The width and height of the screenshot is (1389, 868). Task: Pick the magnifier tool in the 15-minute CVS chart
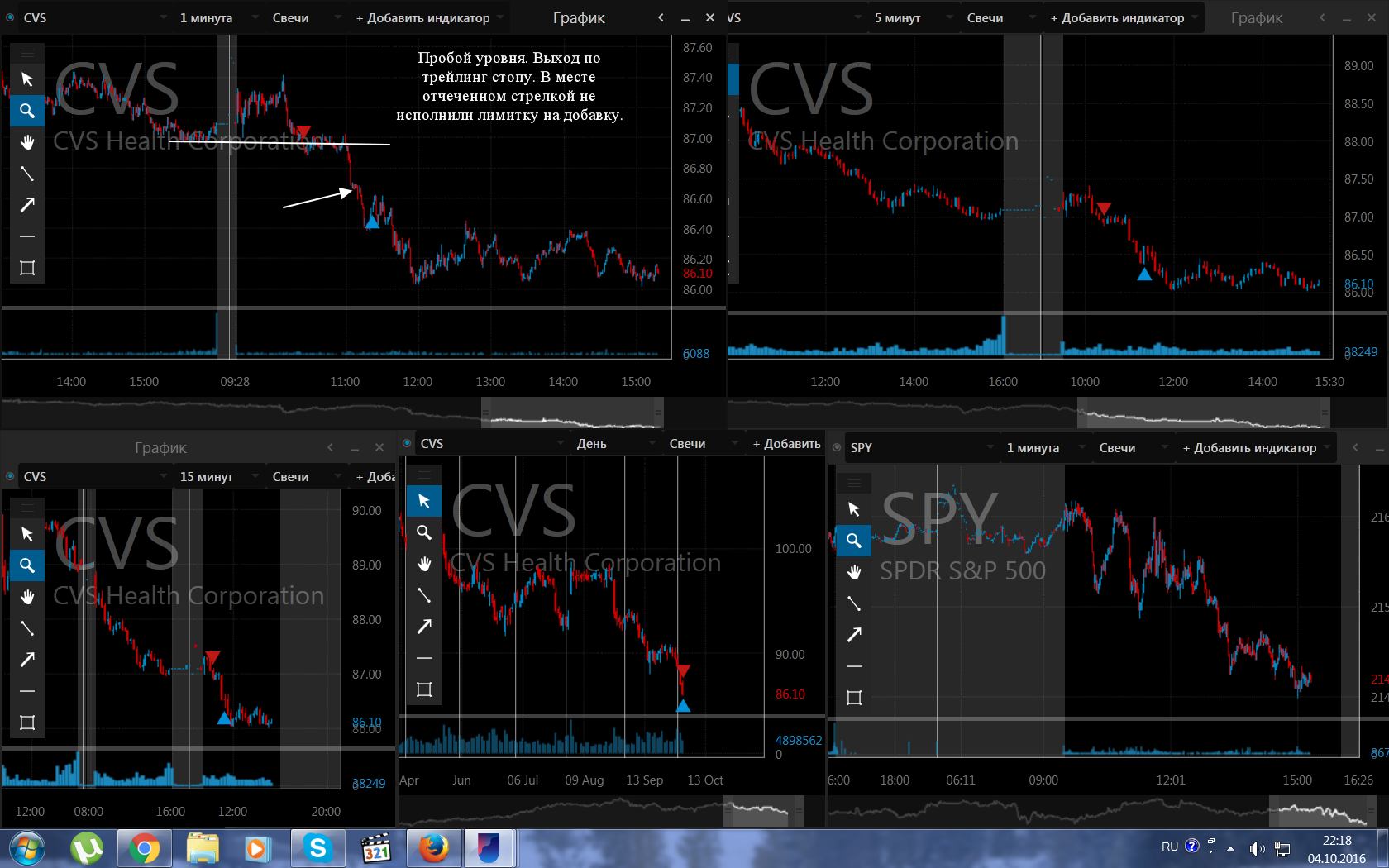coord(27,565)
